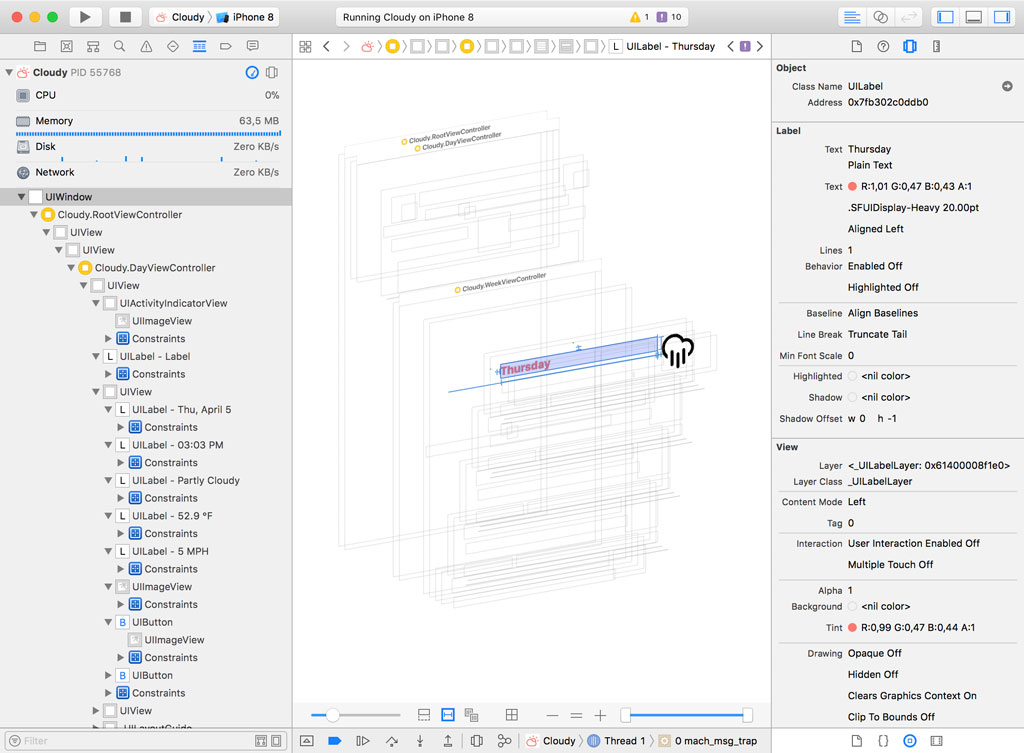Screen dimensions: 1024x753
Task: Select the Breakpoint navigator icon
Action: (x=227, y=46)
